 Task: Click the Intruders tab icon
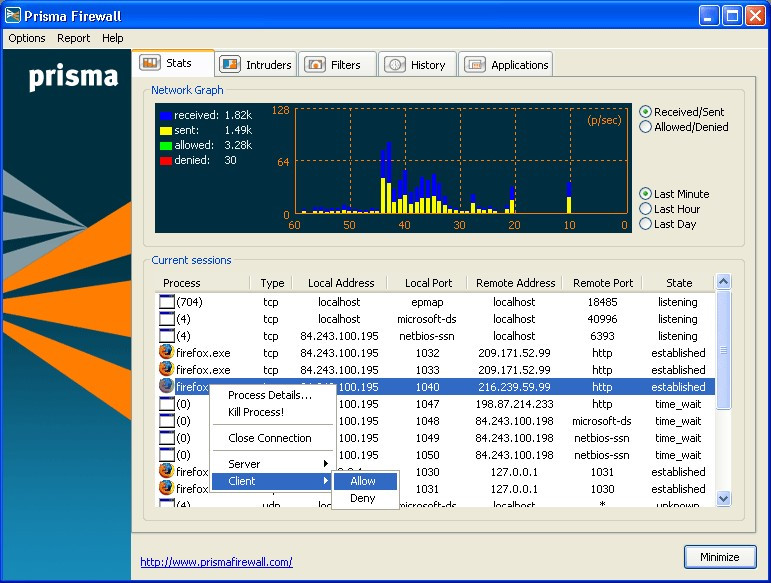230,65
